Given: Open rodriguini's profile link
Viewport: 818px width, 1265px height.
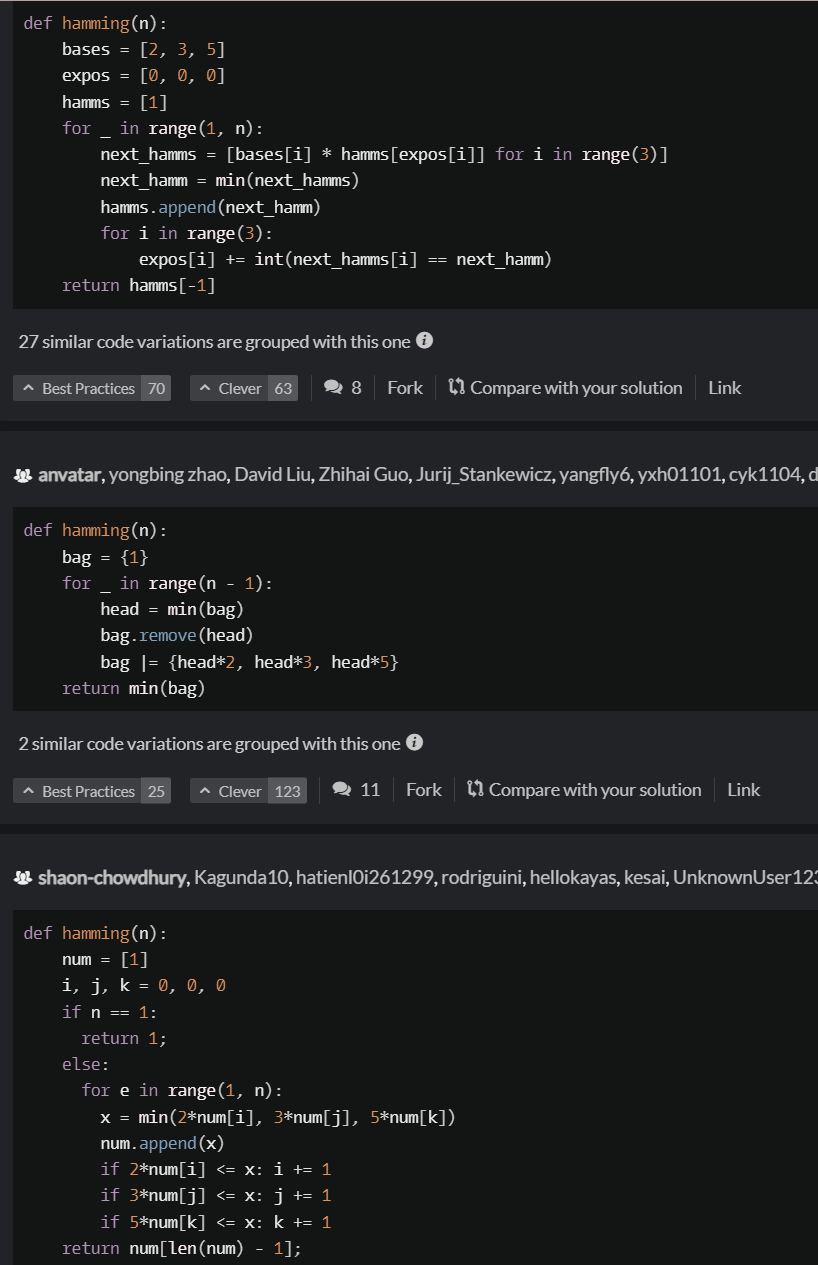Looking at the screenshot, I should pos(482,878).
